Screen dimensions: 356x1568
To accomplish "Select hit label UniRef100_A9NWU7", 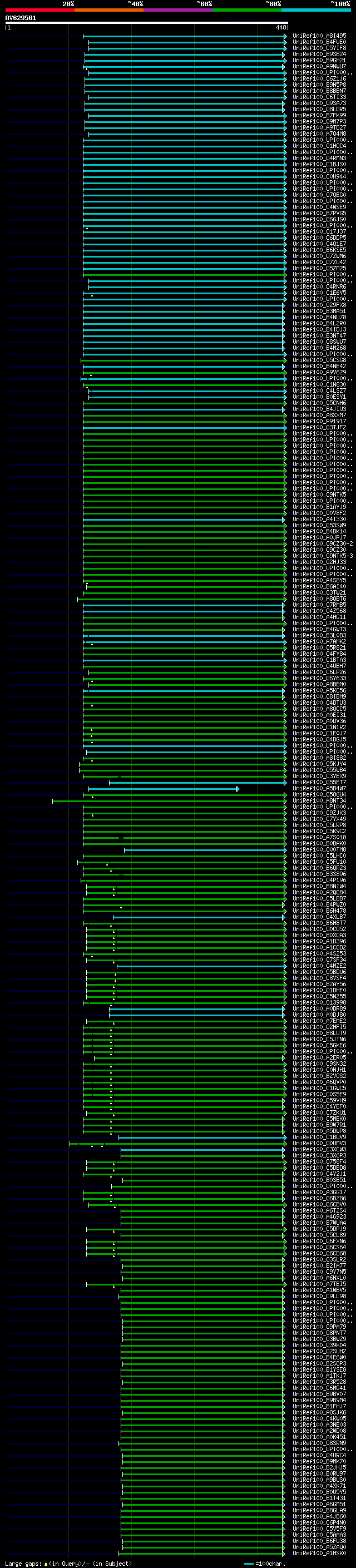I will point(319,66).
